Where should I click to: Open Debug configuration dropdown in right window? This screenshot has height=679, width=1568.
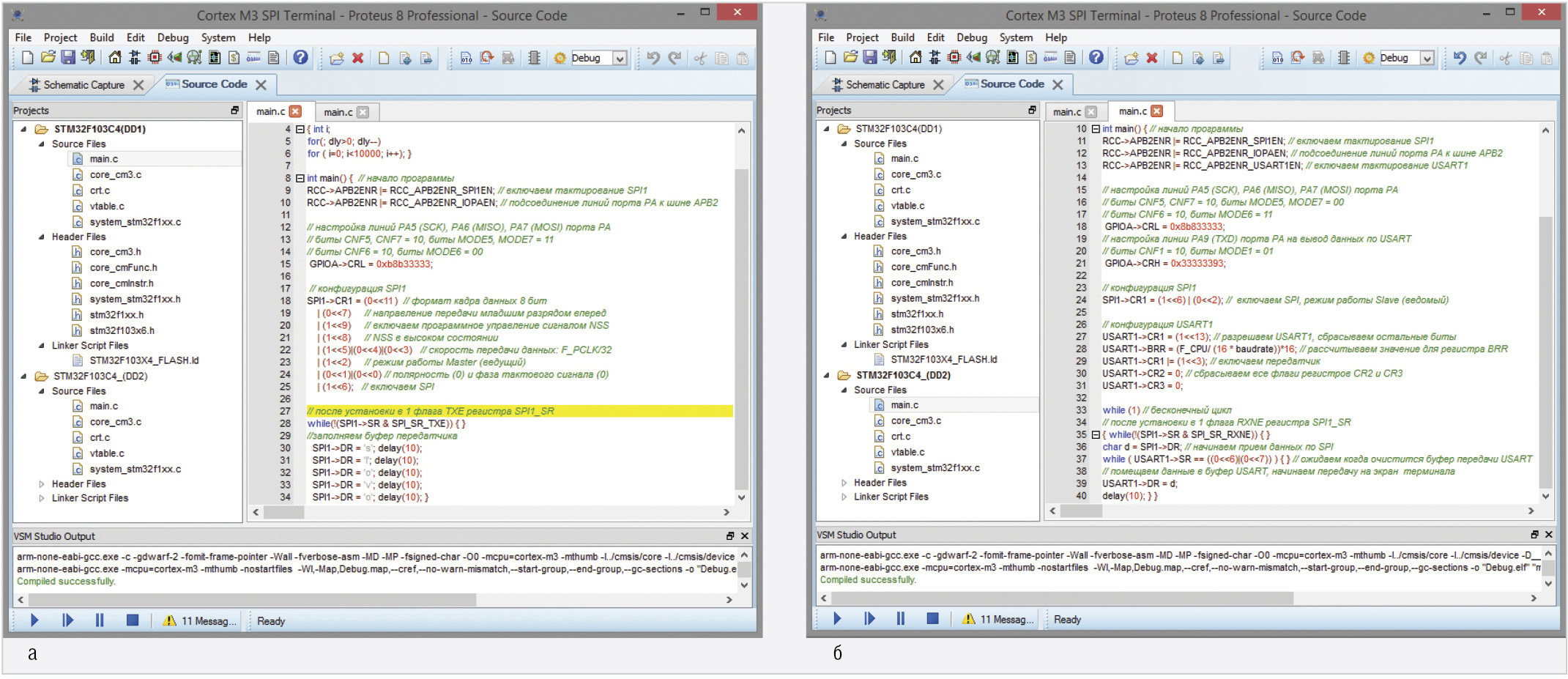point(1427,59)
